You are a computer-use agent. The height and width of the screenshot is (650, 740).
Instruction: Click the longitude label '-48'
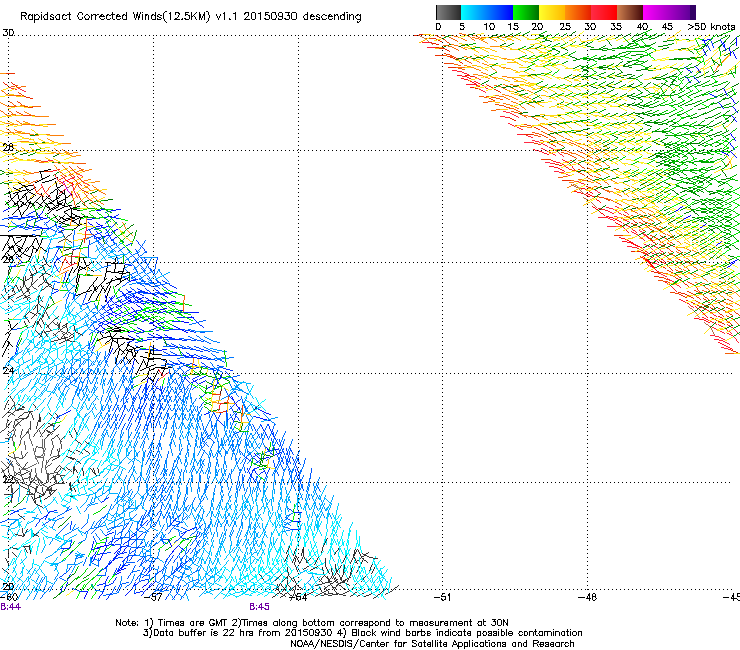point(588,597)
